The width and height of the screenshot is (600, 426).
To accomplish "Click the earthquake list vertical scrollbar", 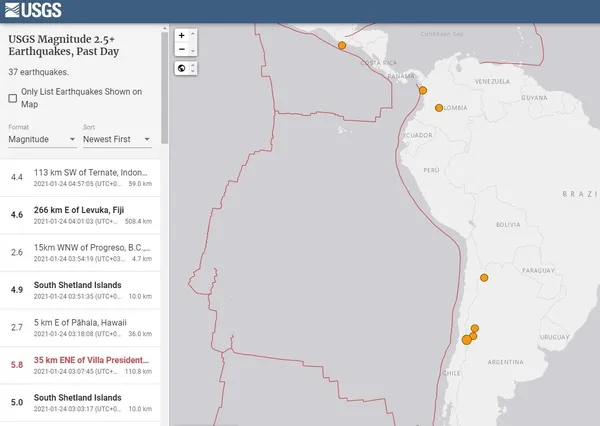I will pyautogui.click(x=164, y=90).
